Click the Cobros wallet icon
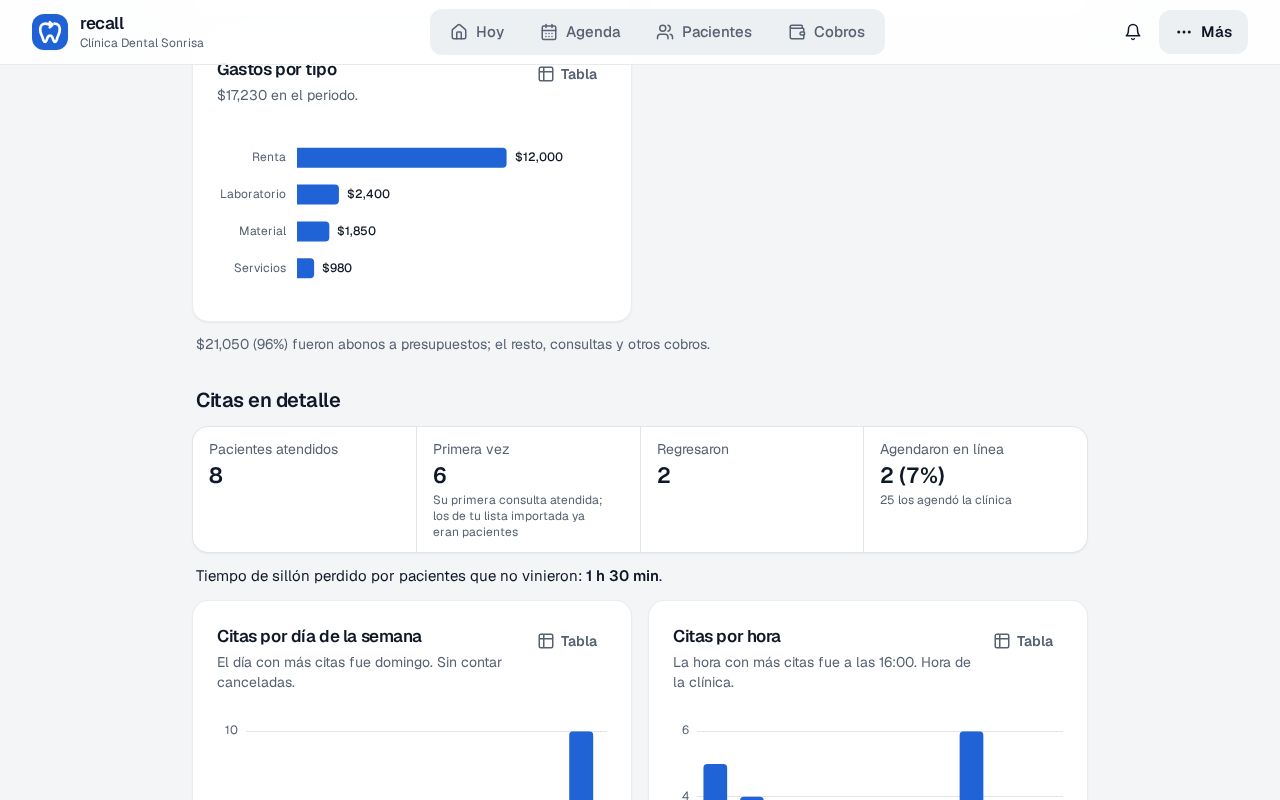The height and width of the screenshot is (800, 1280). (x=797, y=32)
